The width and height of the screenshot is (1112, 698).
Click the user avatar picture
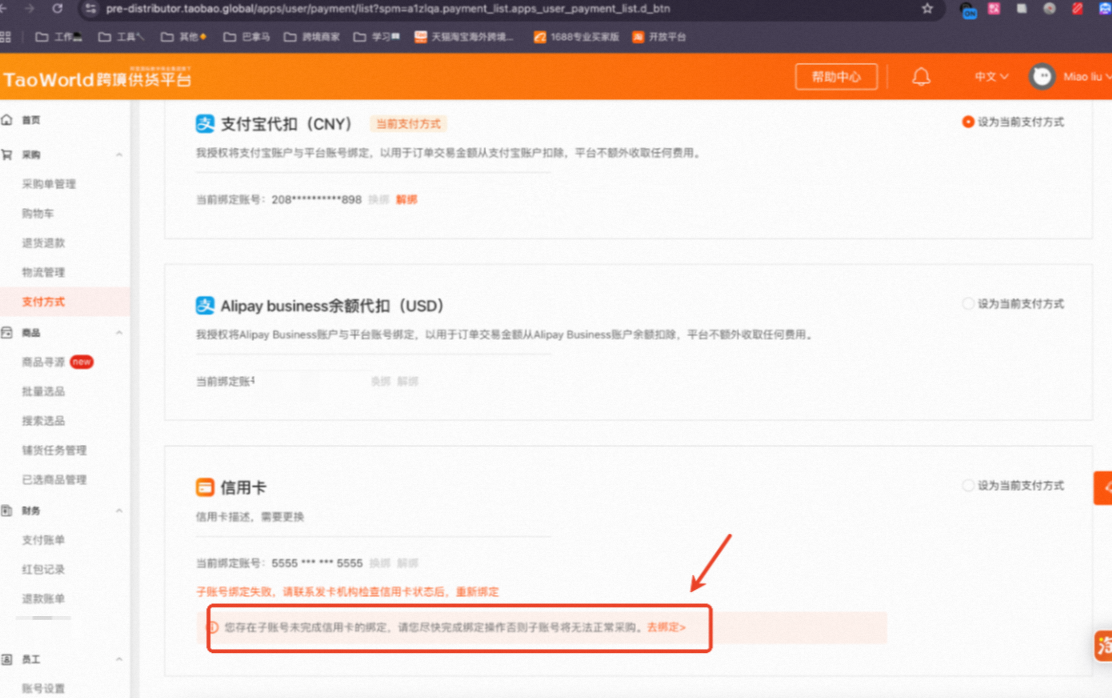point(1042,77)
